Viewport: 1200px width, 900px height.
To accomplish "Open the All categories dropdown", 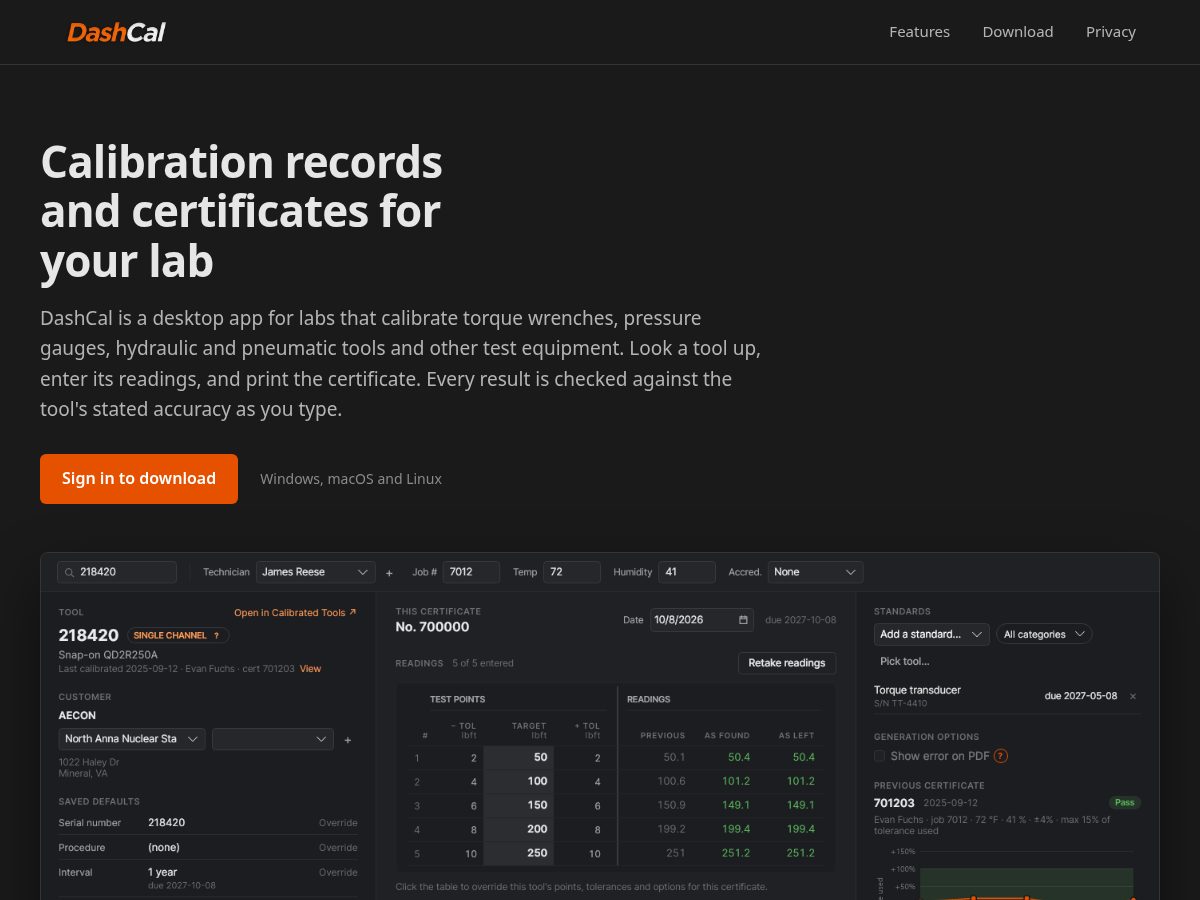I will (1044, 634).
